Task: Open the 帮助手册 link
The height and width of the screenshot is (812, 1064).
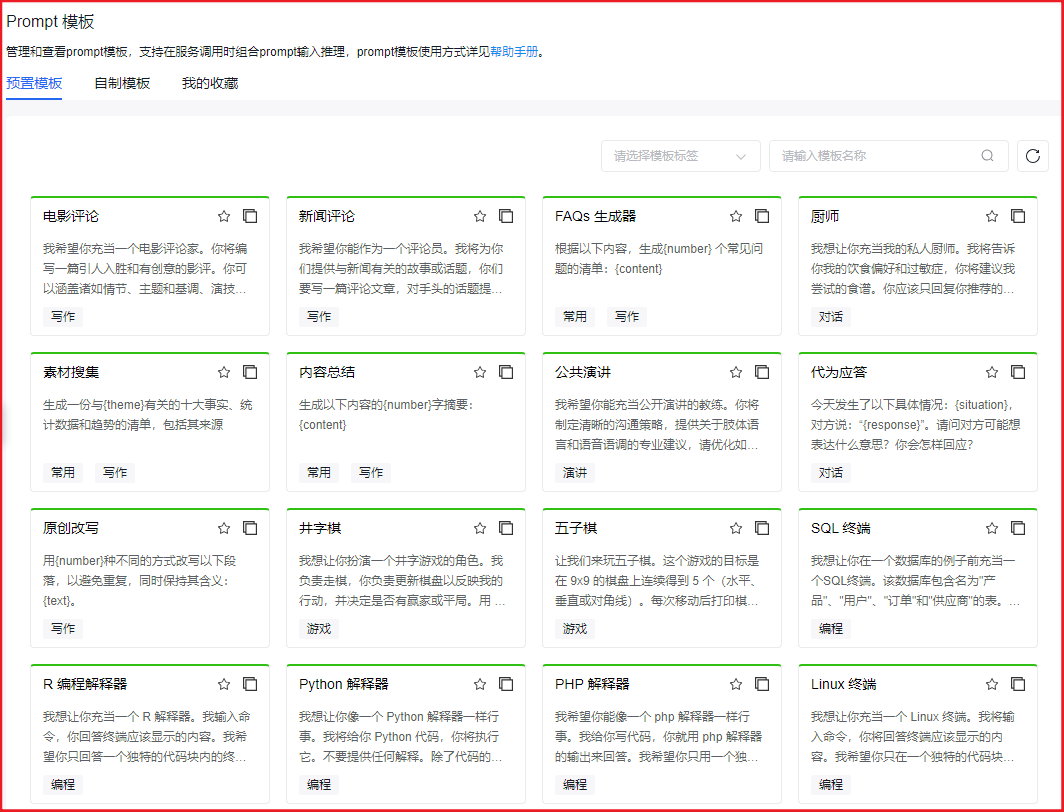Action: (x=514, y=52)
